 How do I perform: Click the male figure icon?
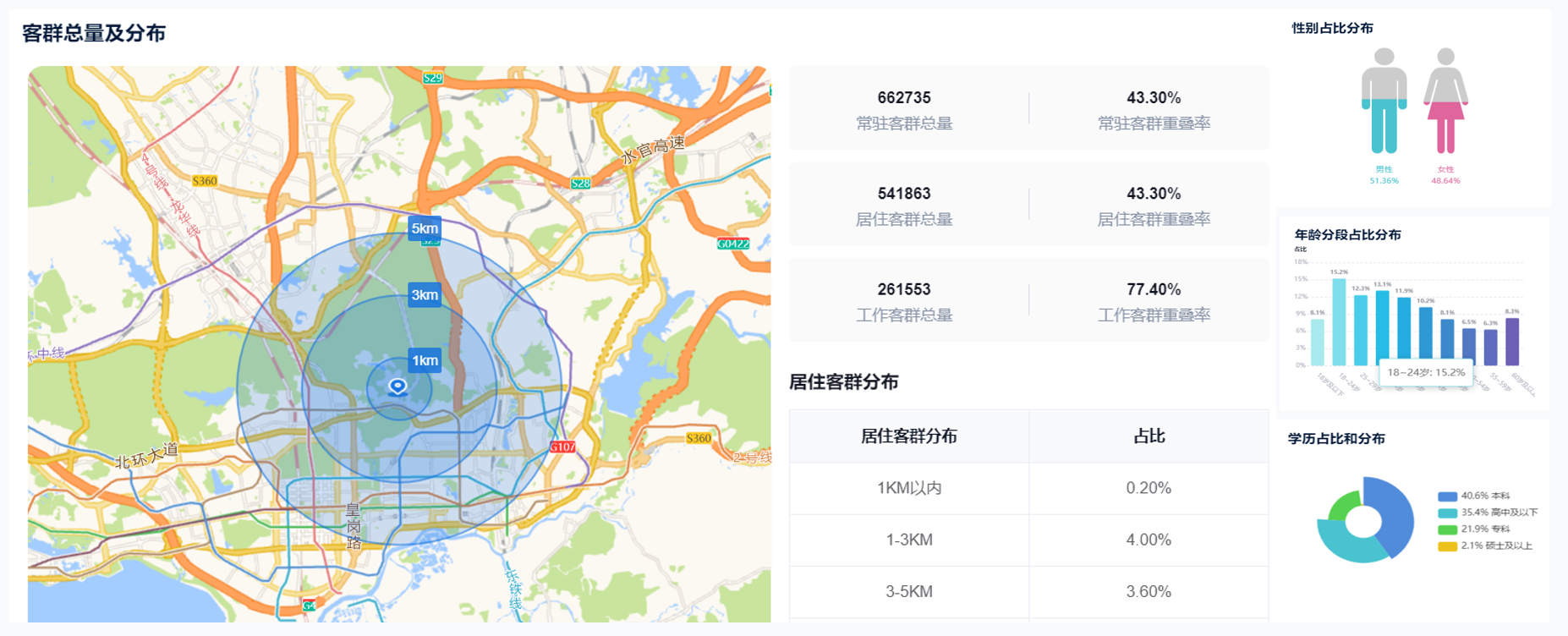(x=1384, y=100)
